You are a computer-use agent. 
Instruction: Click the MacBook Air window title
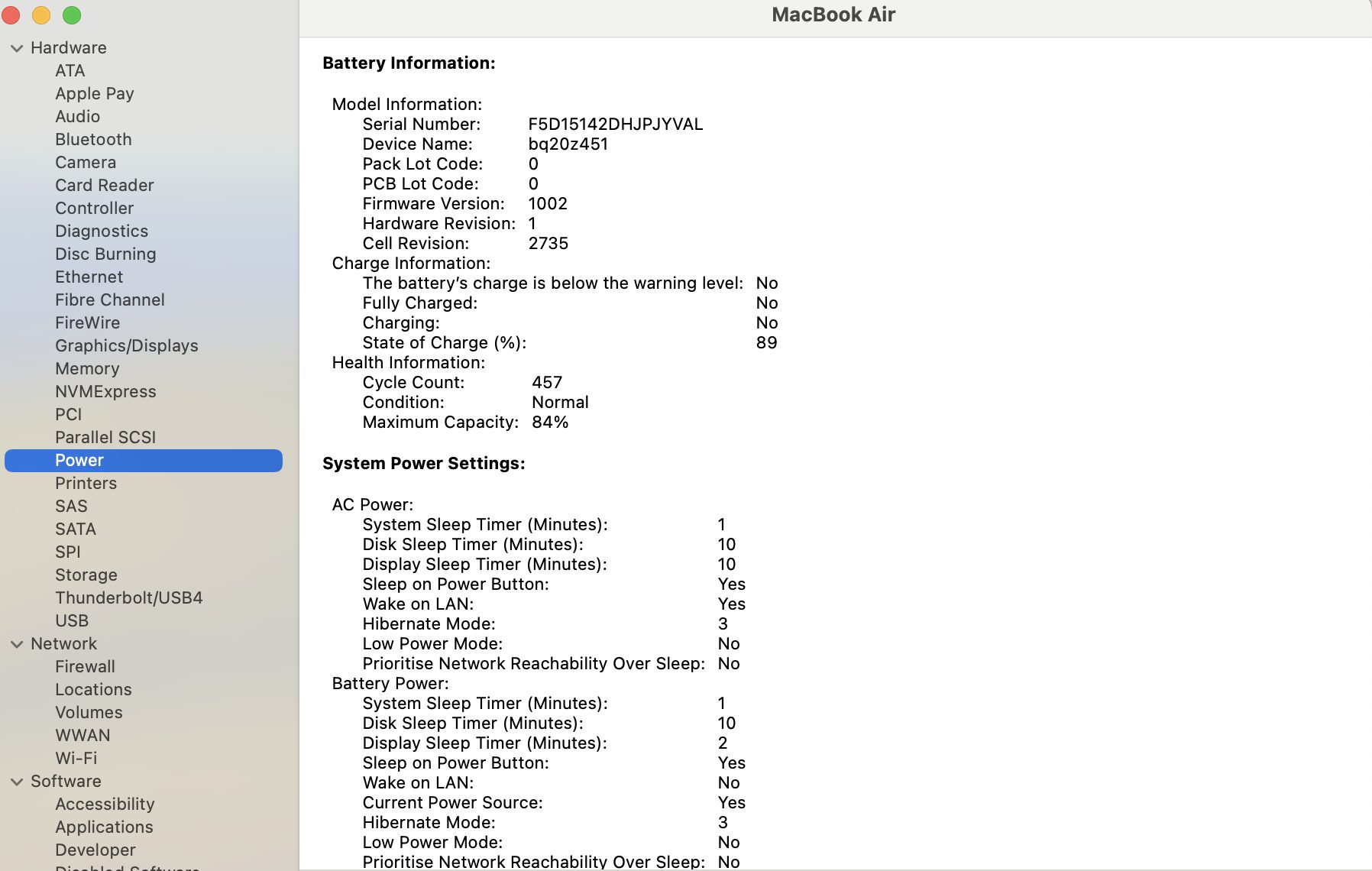pos(833,15)
